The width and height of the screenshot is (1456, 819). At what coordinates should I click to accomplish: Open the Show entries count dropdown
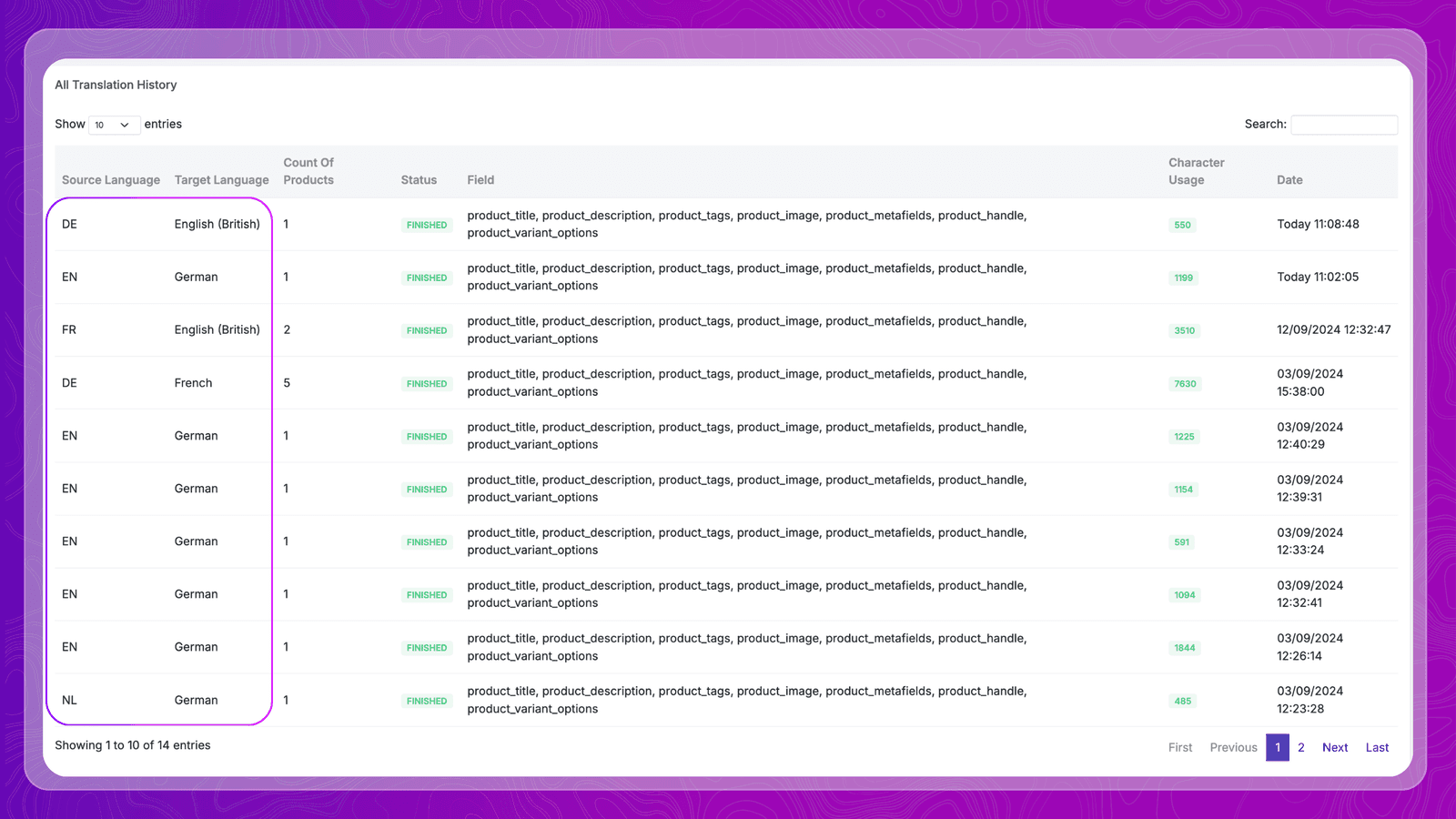113,125
